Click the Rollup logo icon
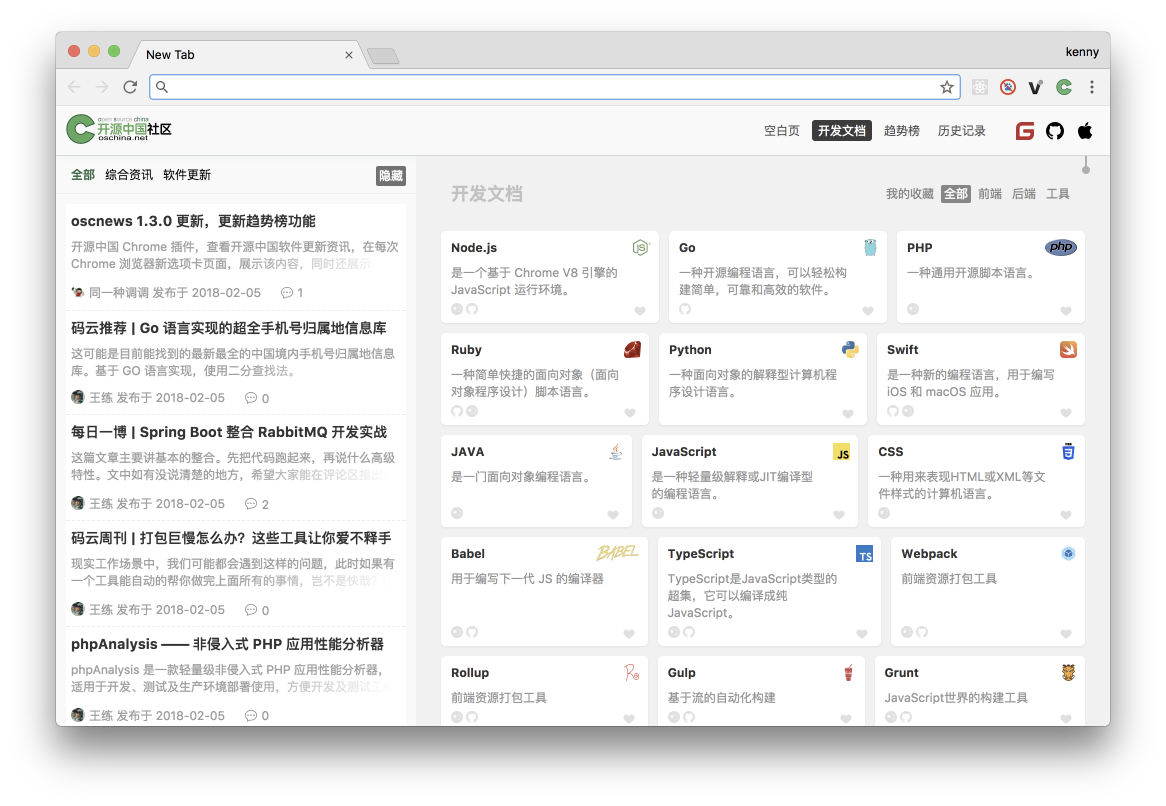Viewport: 1166px width, 806px height. click(x=631, y=673)
